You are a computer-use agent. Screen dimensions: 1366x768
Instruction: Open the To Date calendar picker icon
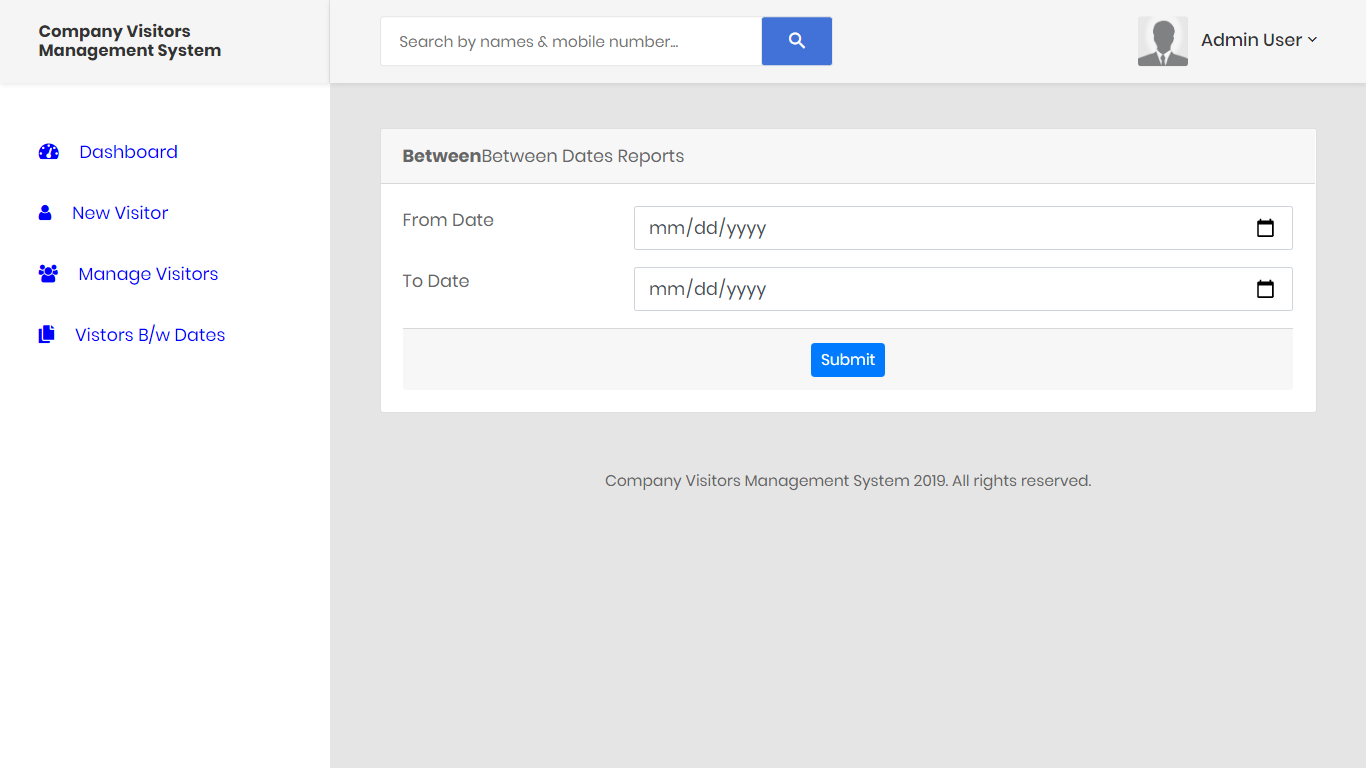[x=1265, y=289]
